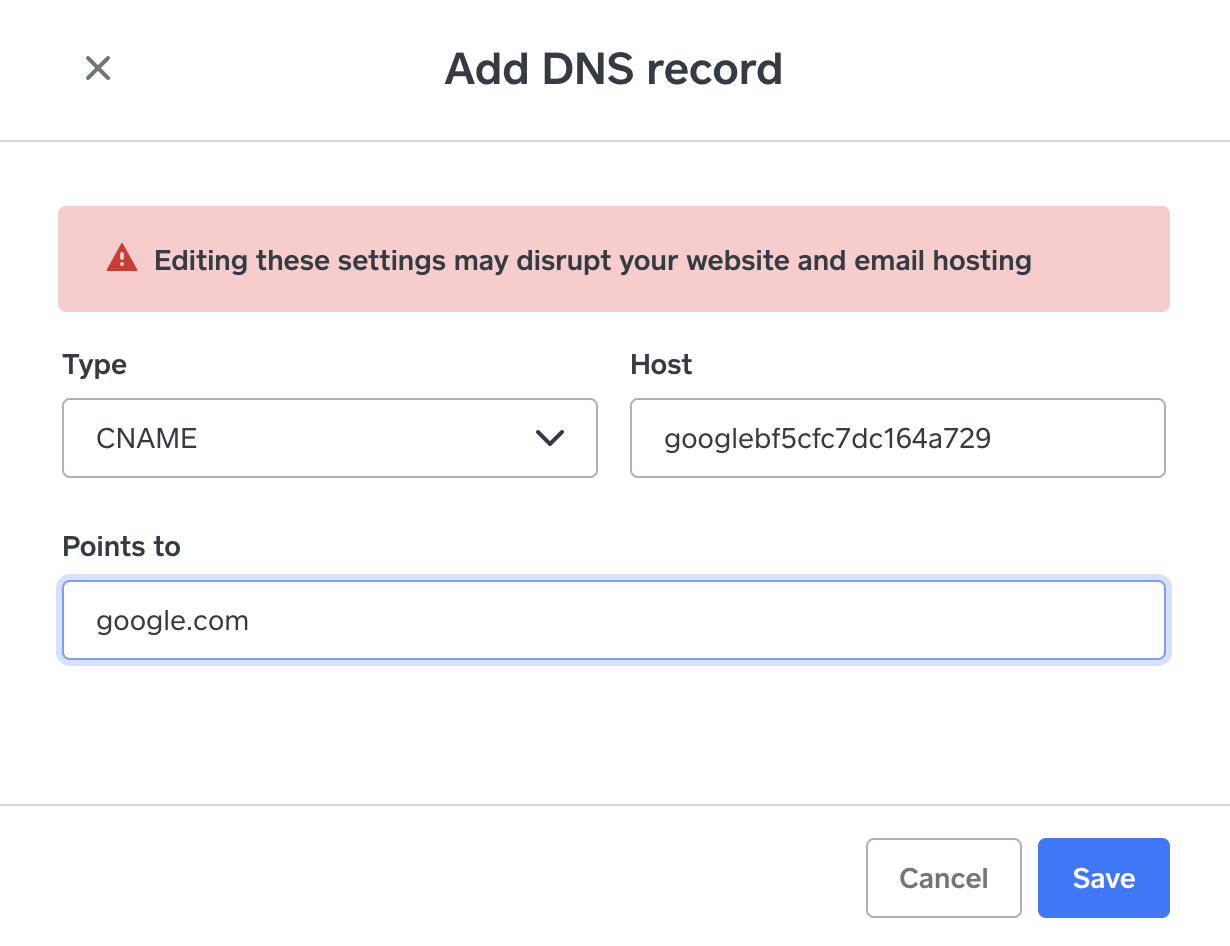
Task: Open the CNAME record type selector
Action: [330, 438]
